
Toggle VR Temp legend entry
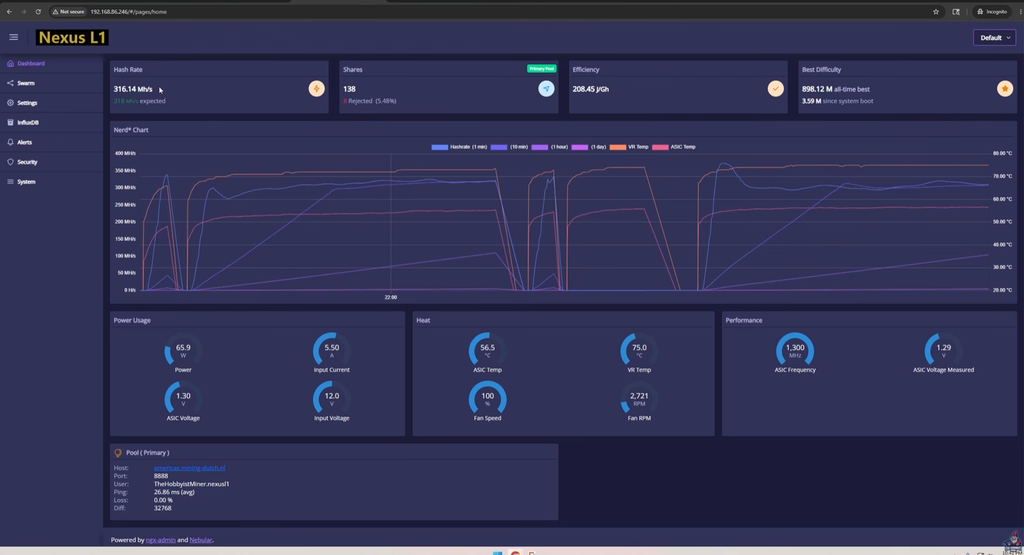coord(629,147)
